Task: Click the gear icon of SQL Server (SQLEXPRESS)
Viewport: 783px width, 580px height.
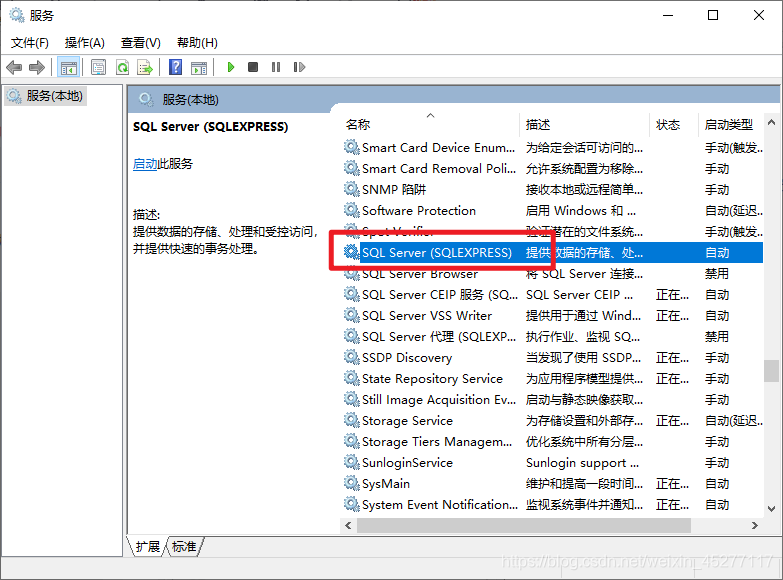Action: click(x=352, y=252)
